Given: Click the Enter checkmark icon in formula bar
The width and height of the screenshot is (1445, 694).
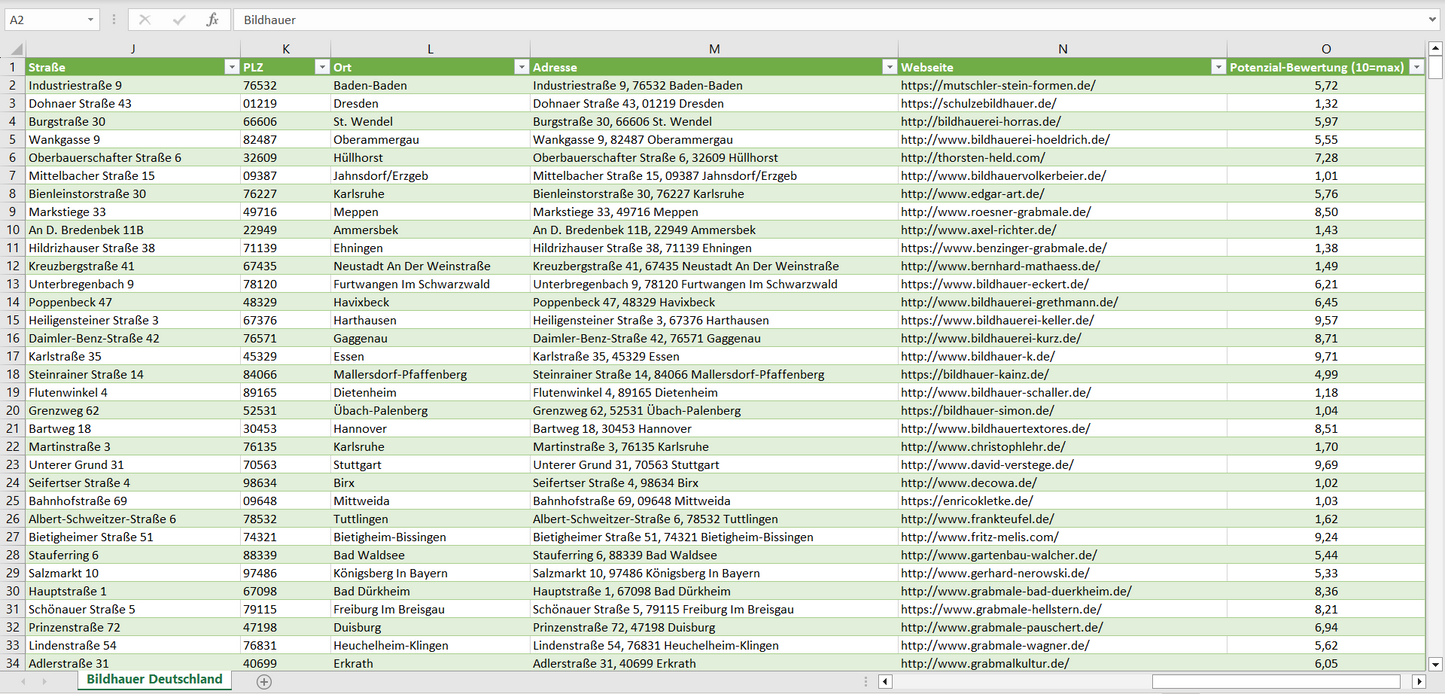Looking at the screenshot, I should [x=179, y=20].
